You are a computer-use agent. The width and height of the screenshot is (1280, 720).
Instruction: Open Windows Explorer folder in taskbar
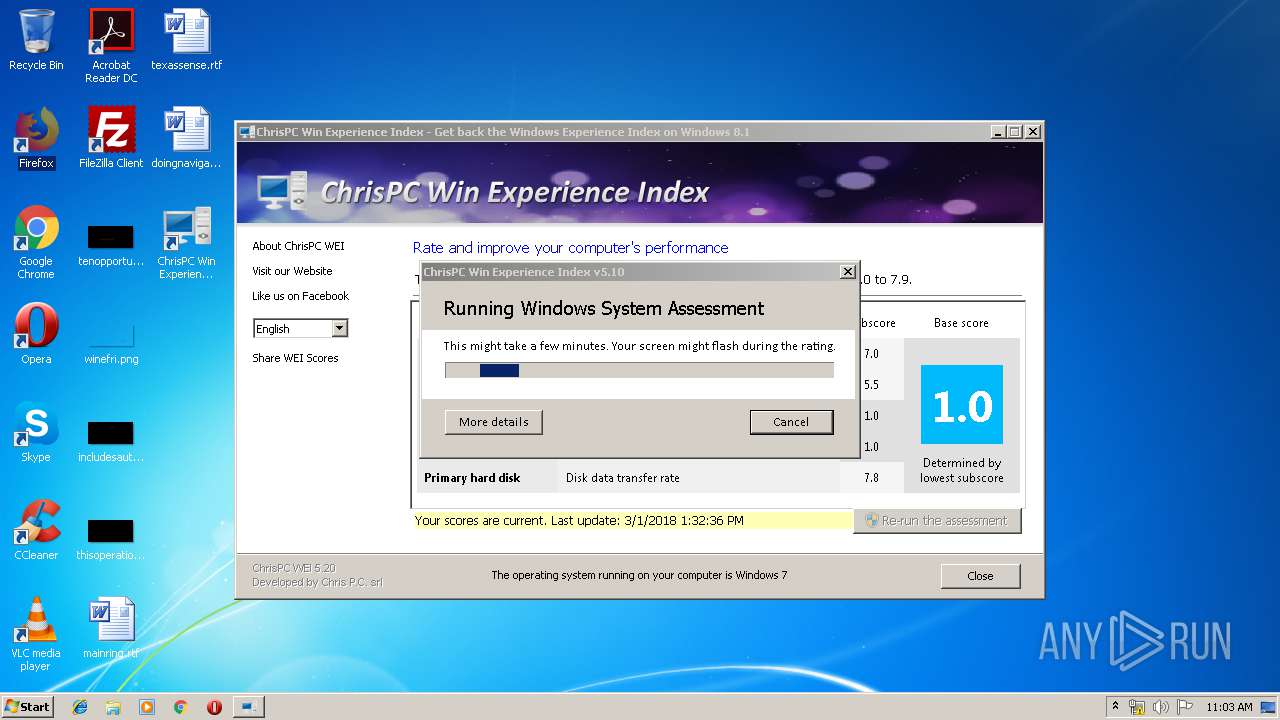click(x=113, y=707)
